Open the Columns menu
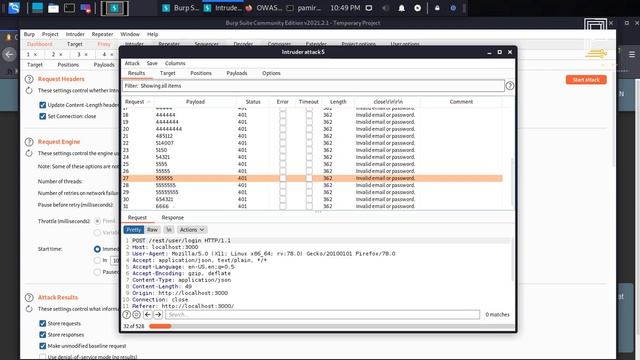 (175, 63)
